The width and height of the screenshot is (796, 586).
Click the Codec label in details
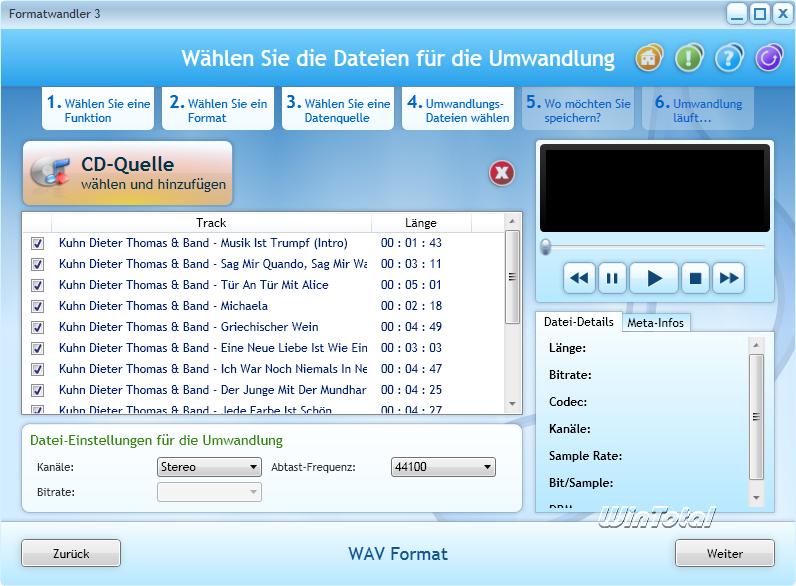[568, 402]
